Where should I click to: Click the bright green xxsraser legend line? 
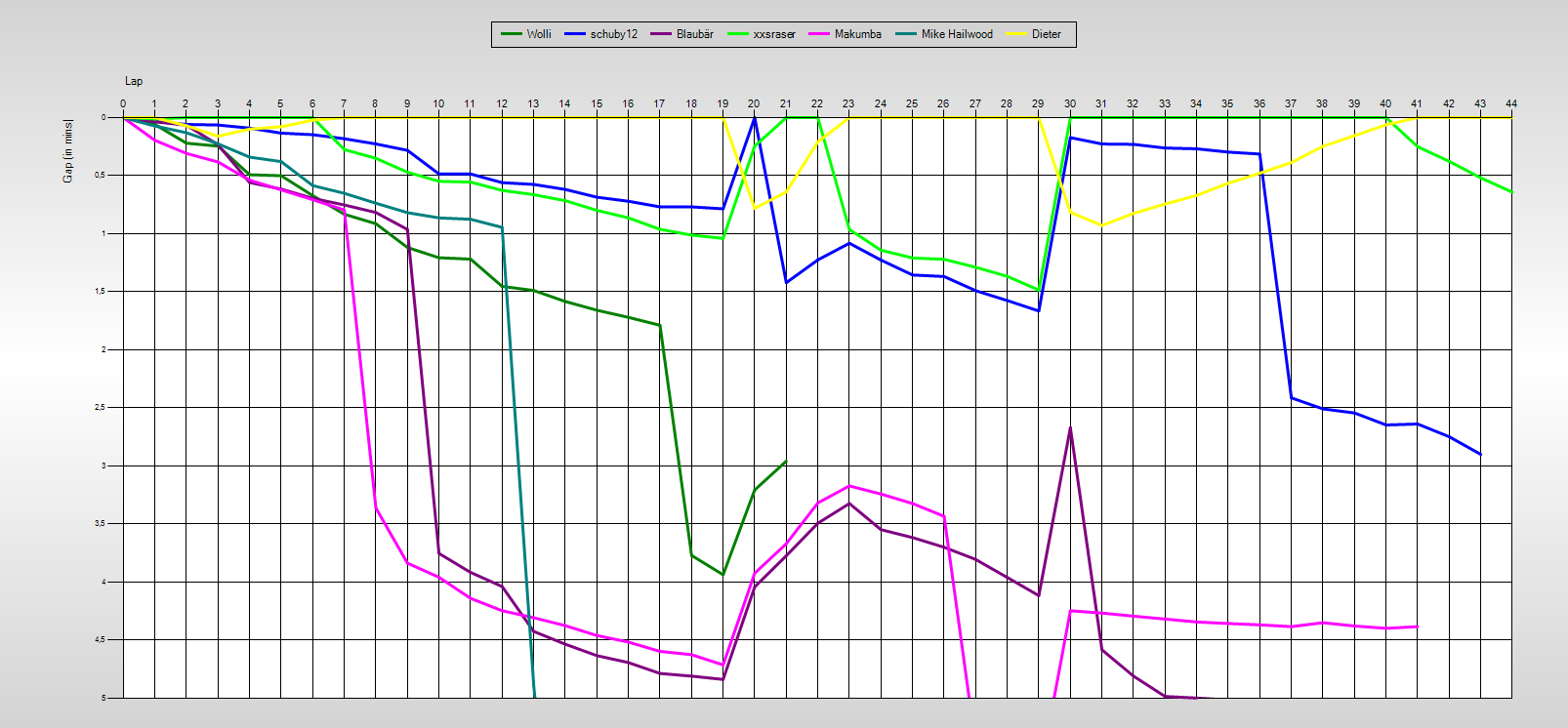(737, 34)
